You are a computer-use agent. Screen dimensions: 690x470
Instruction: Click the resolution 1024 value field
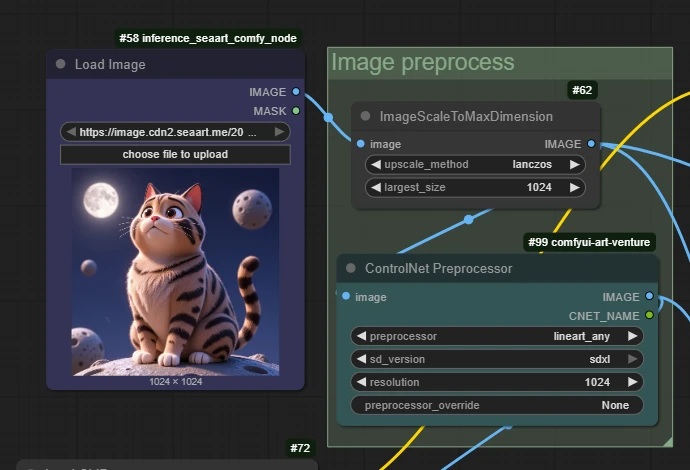pos(497,382)
